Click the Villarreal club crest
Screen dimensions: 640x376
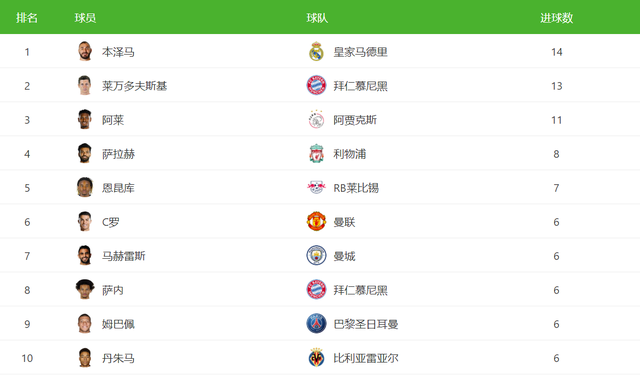coord(316,358)
